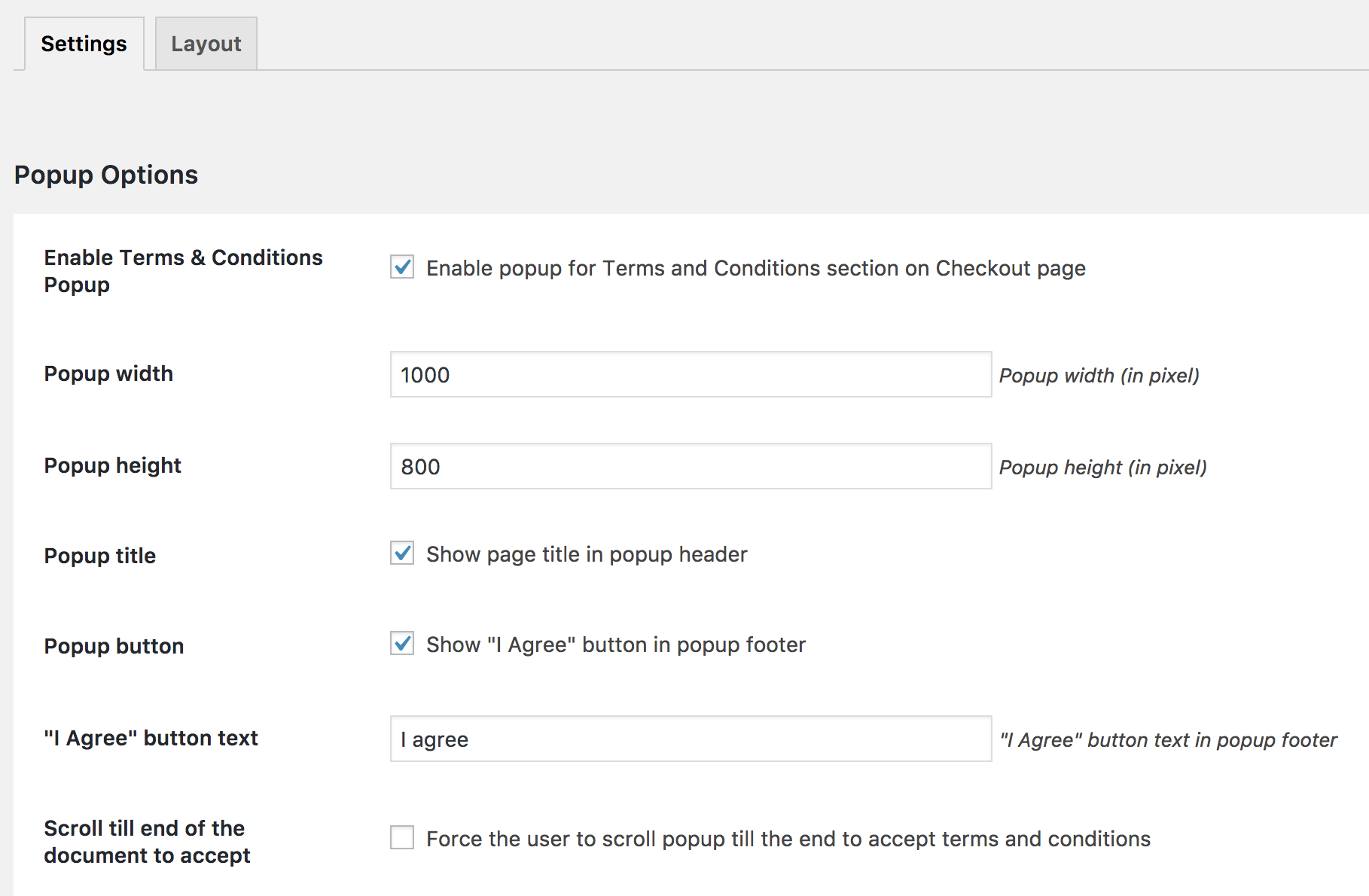Click the 'Popup height (in pixel)' hint
Screen dimensions: 1369x896
click(x=1103, y=468)
